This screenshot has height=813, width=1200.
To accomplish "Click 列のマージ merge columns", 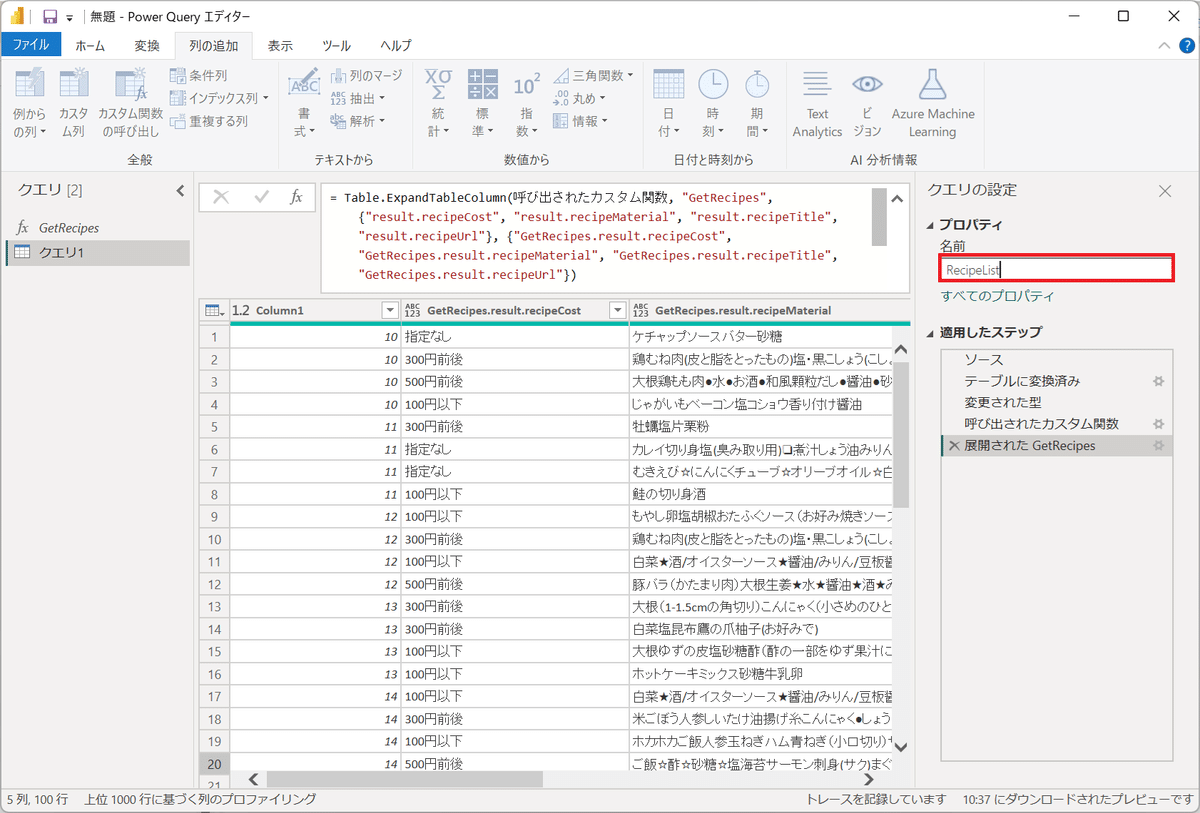I will (x=366, y=75).
